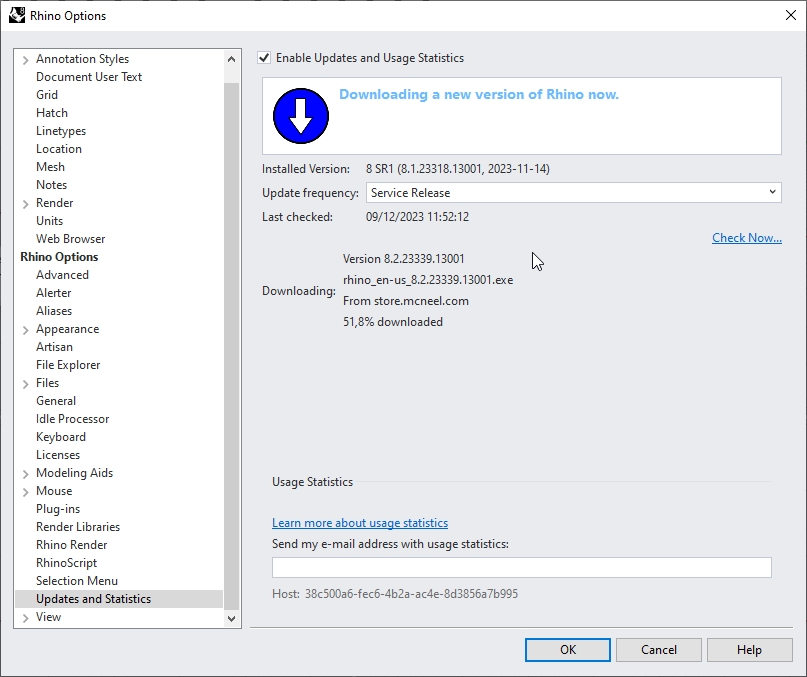Click the tree scrollbar down arrow
807x677 pixels.
(x=233, y=619)
